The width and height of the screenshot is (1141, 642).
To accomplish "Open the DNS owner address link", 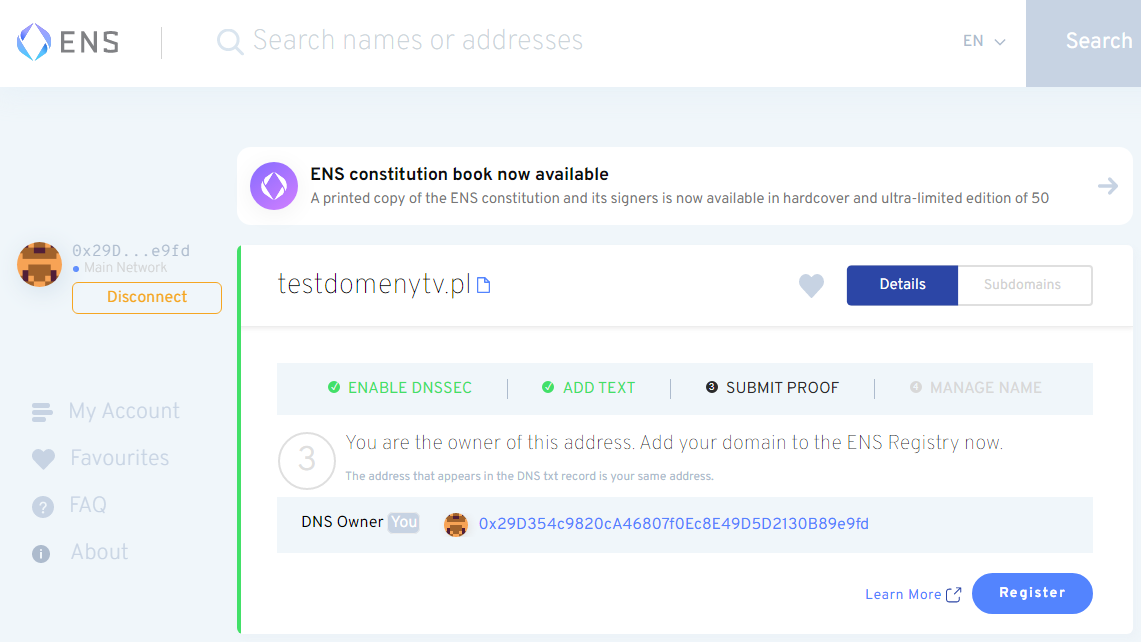I will click(673, 524).
